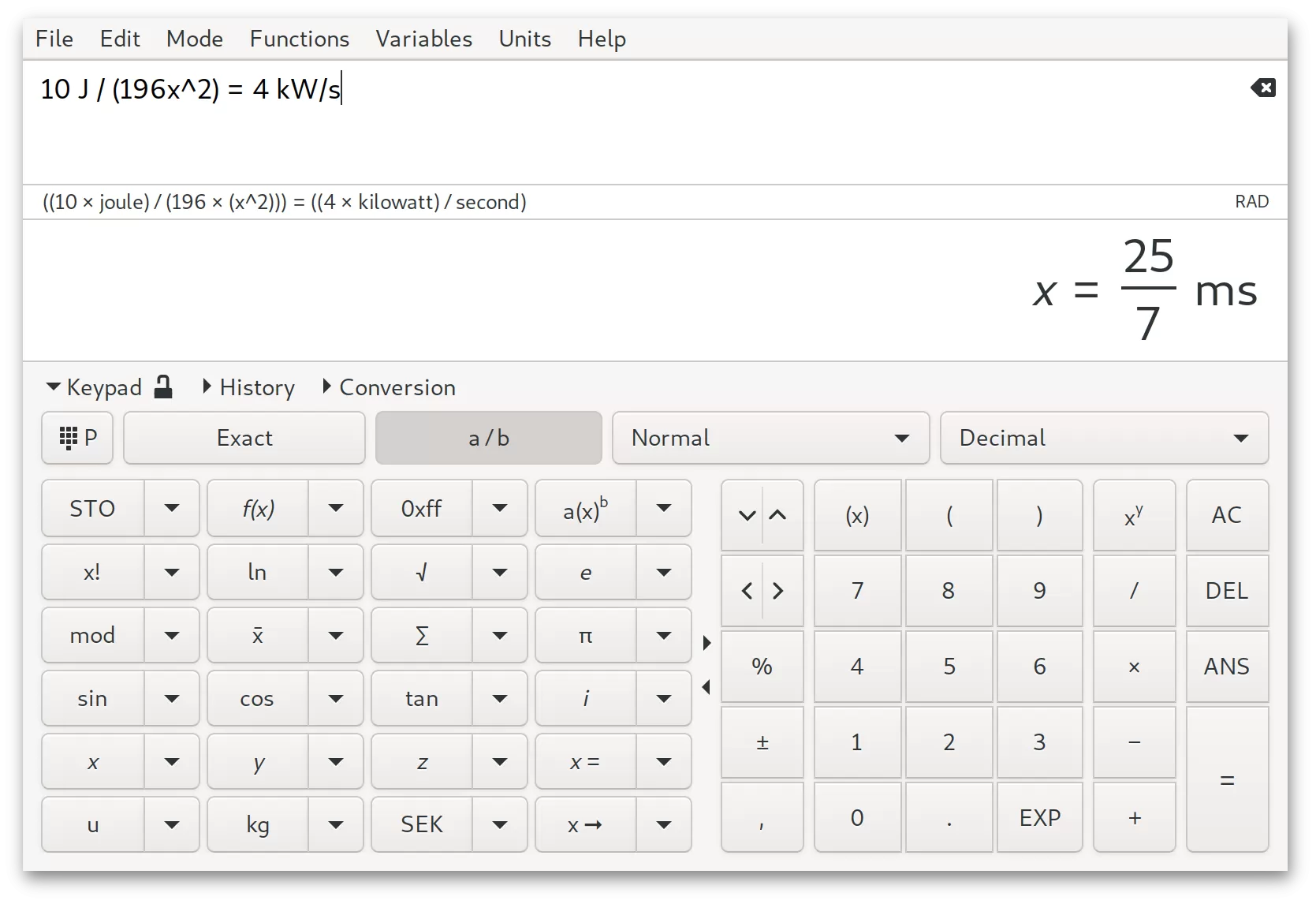The width and height of the screenshot is (1316, 904).
Task: Toggle Exact calculation mode
Action: coord(244,438)
